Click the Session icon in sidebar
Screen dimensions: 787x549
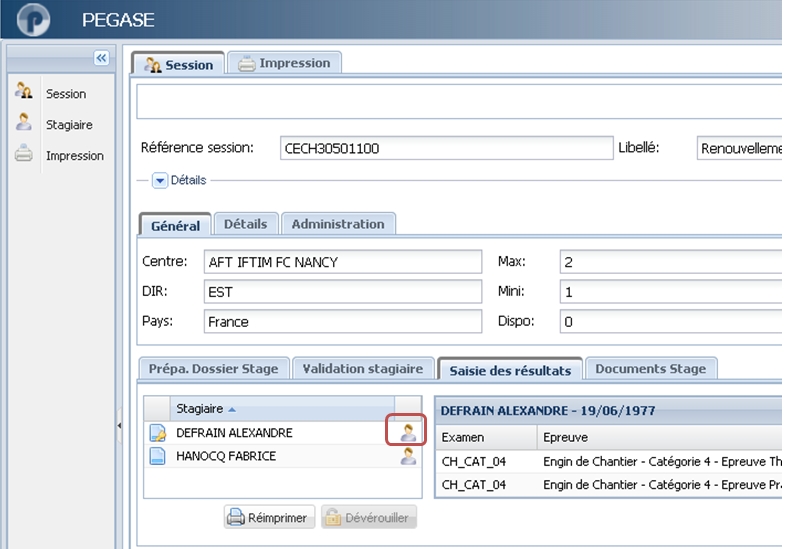click(x=24, y=90)
